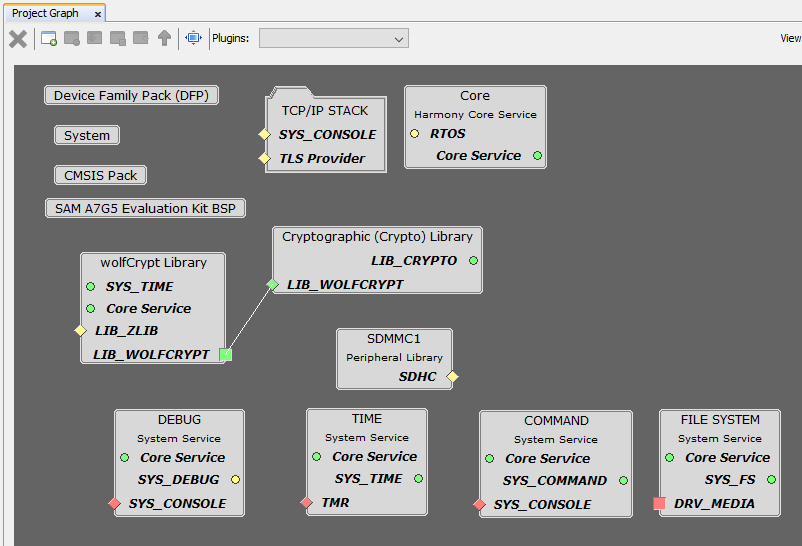Click TMR red diamond port
Viewport: 802px width, 546px height.
306,503
